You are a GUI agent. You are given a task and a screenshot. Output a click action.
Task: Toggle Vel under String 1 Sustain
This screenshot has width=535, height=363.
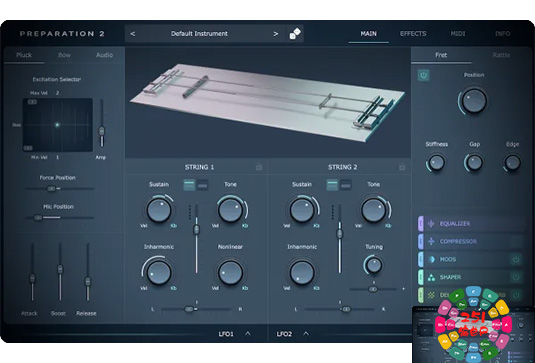pos(144,226)
